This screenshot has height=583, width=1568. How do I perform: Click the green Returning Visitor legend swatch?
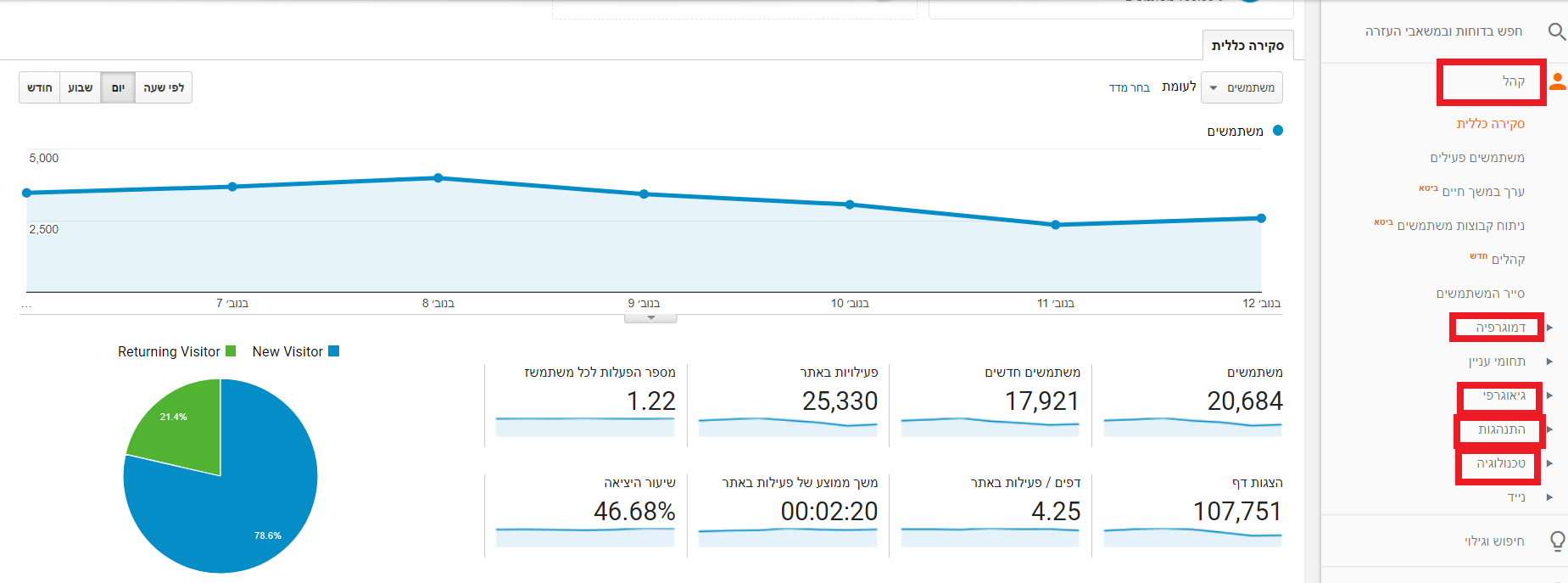click(x=231, y=351)
